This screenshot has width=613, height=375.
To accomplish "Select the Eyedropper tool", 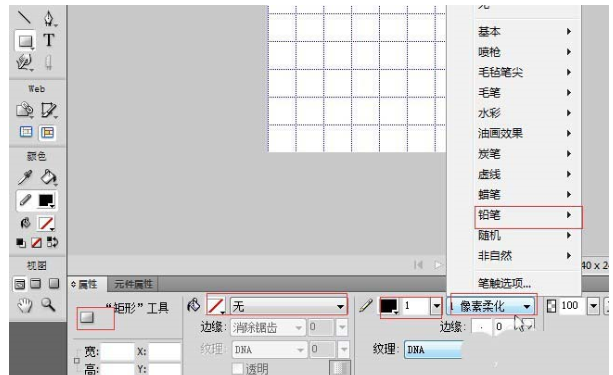I will (x=25, y=178).
